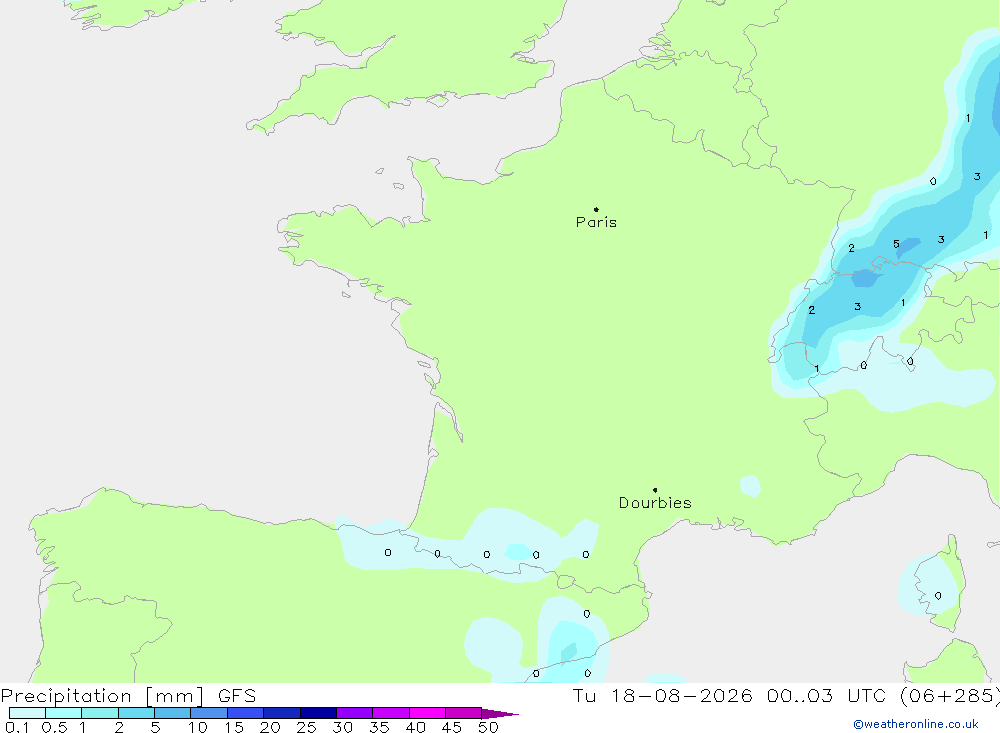Pick the legend swatch between 30 and 35
Screen dimensions: 1000x733
355,713
